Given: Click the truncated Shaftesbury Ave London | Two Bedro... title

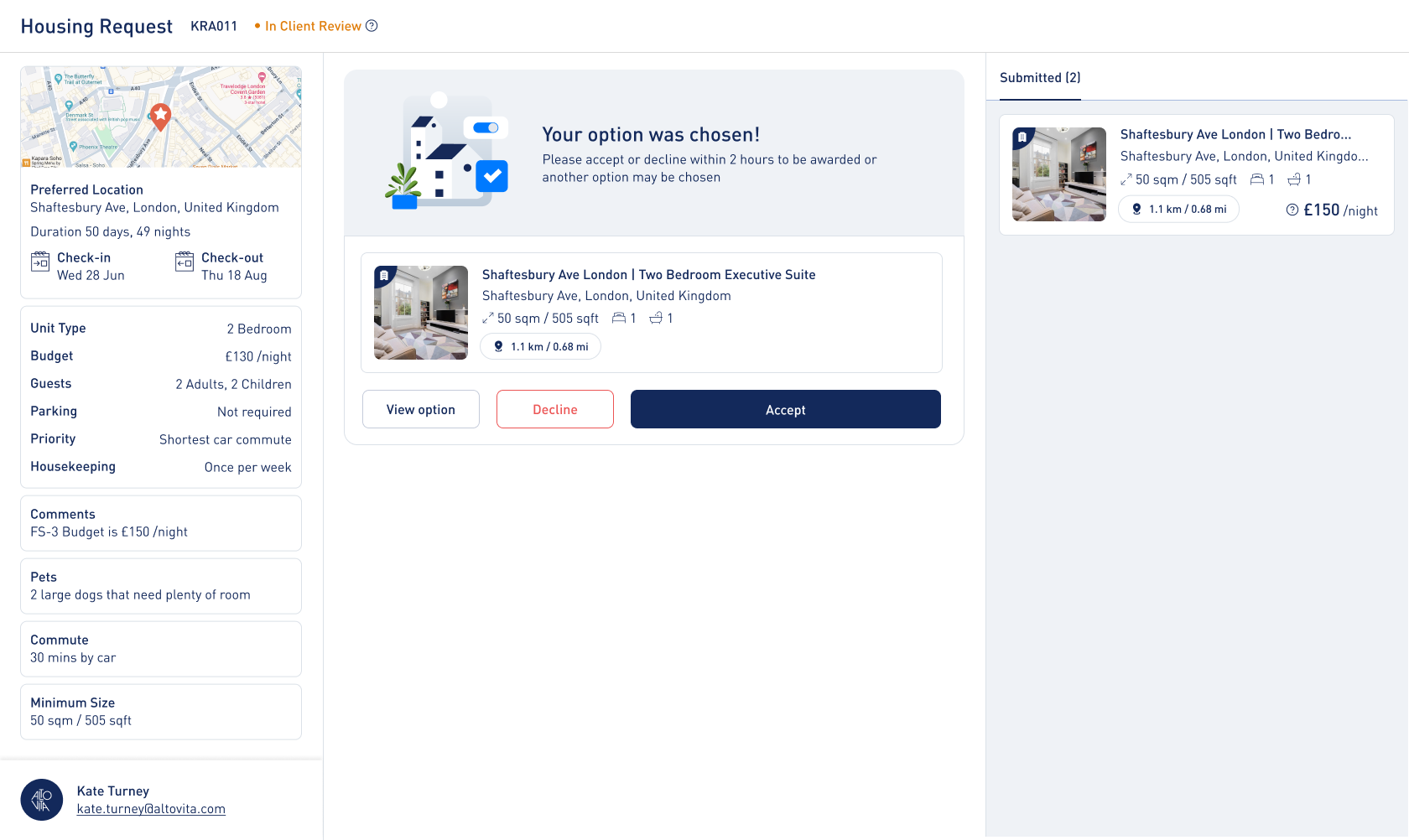Looking at the screenshot, I should pos(1235,135).
